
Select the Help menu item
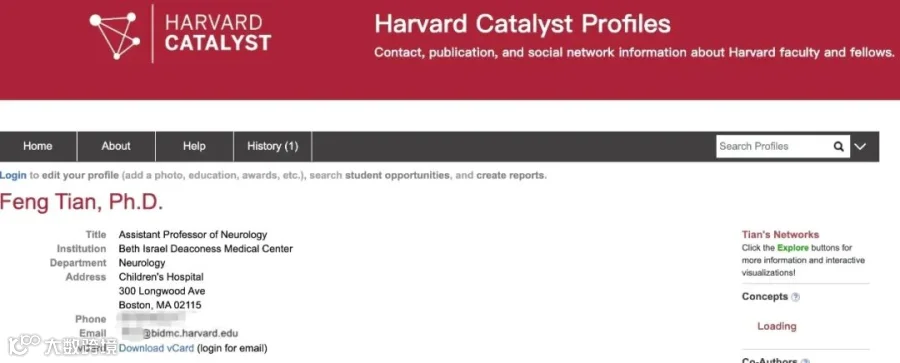coord(194,146)
